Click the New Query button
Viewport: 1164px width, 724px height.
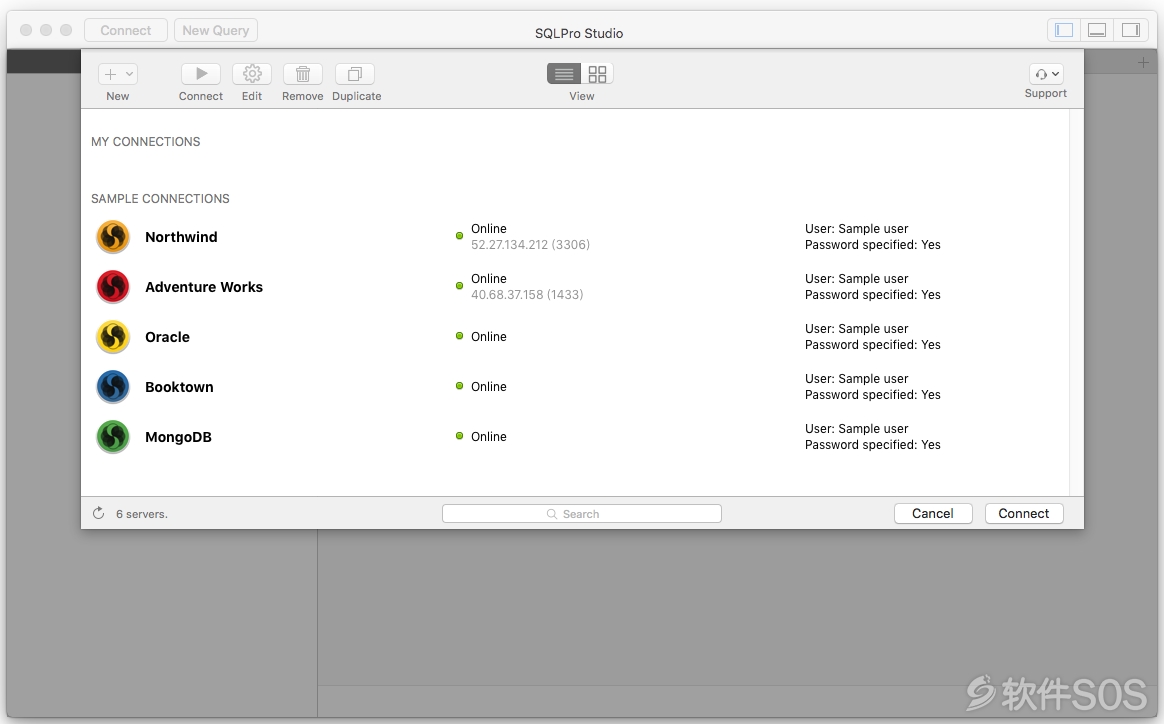coord(216,30)
